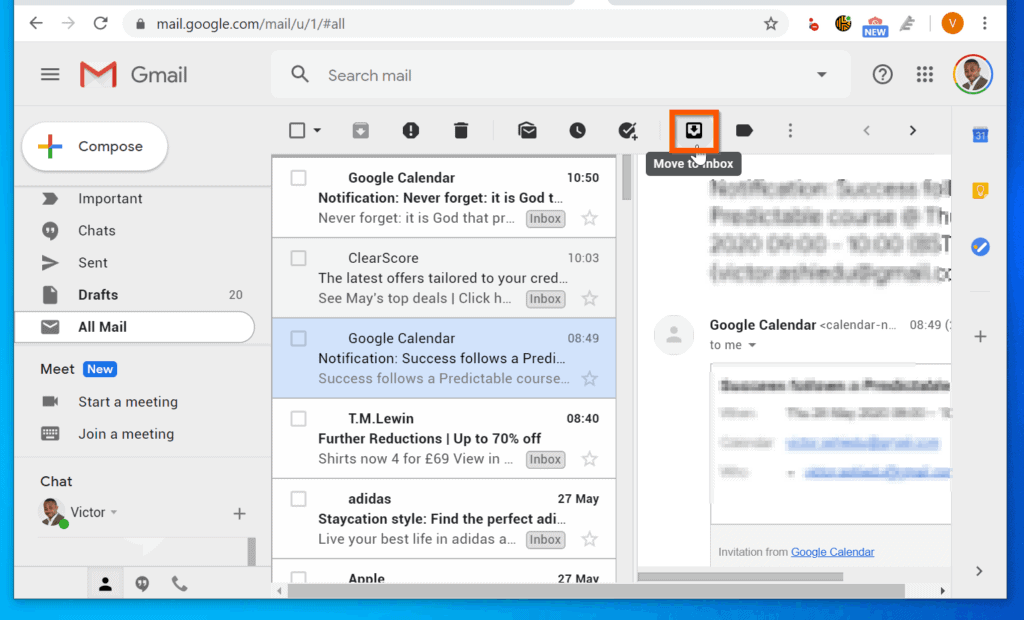This screenshot has height=620, width=1024.
Task: Go to newer messages with left arrow
Action: (x=867, y=131)
